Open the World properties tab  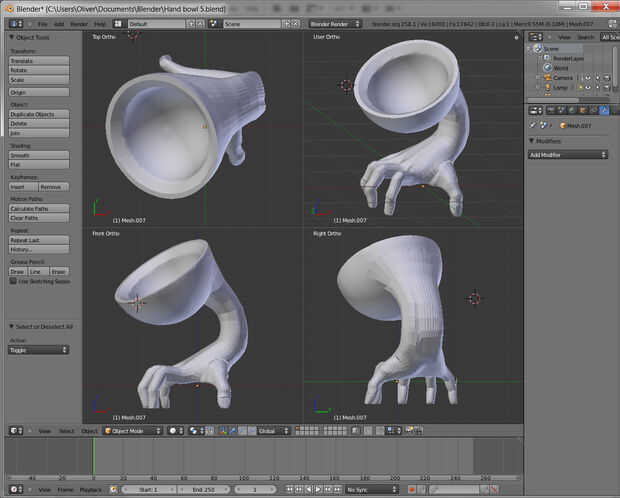[x=572, y=110]
